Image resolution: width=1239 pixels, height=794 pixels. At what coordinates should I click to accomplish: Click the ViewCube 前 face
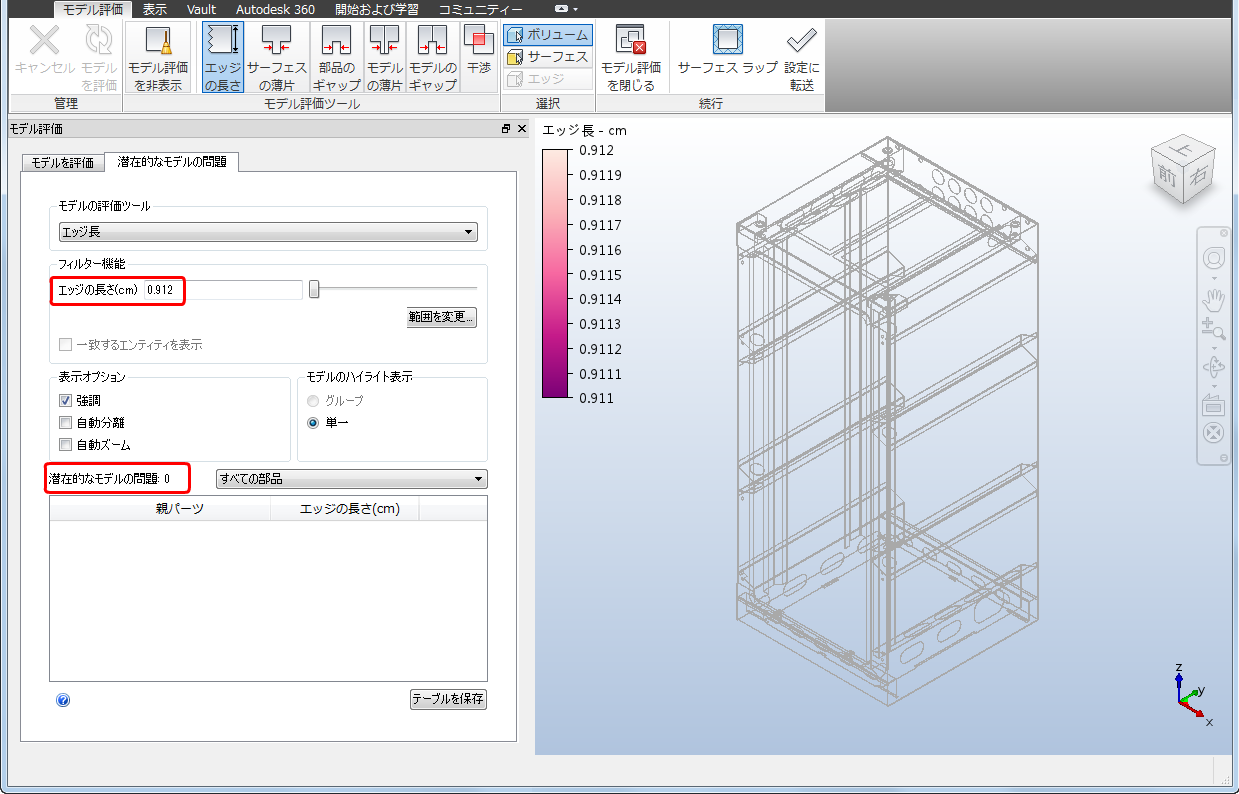pos(1168,175)
